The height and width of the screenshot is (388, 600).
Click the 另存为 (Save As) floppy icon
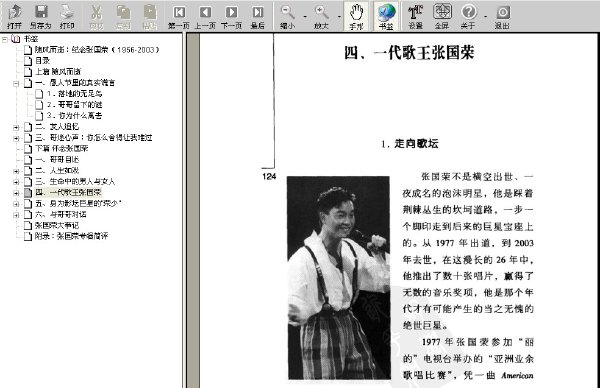click(41, 12)
